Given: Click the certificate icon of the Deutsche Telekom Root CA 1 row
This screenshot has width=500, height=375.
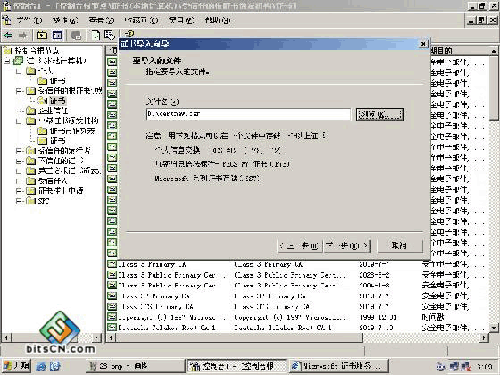Looking at the screenshot, I should coord(112,327).
